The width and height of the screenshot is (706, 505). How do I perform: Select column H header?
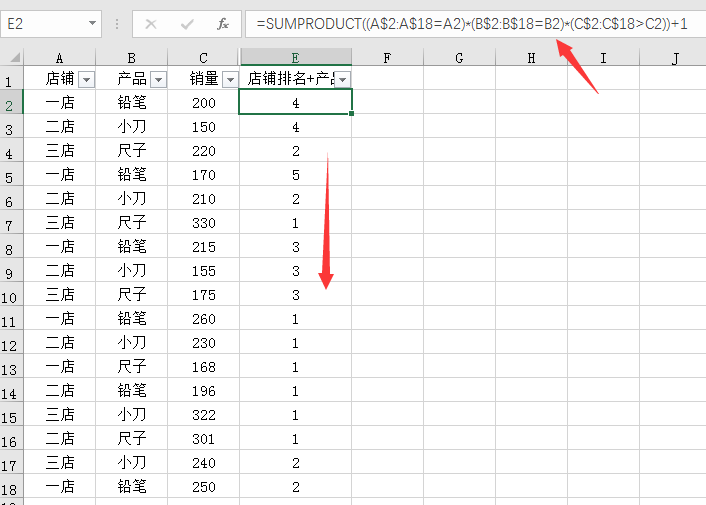click(531, 58)
